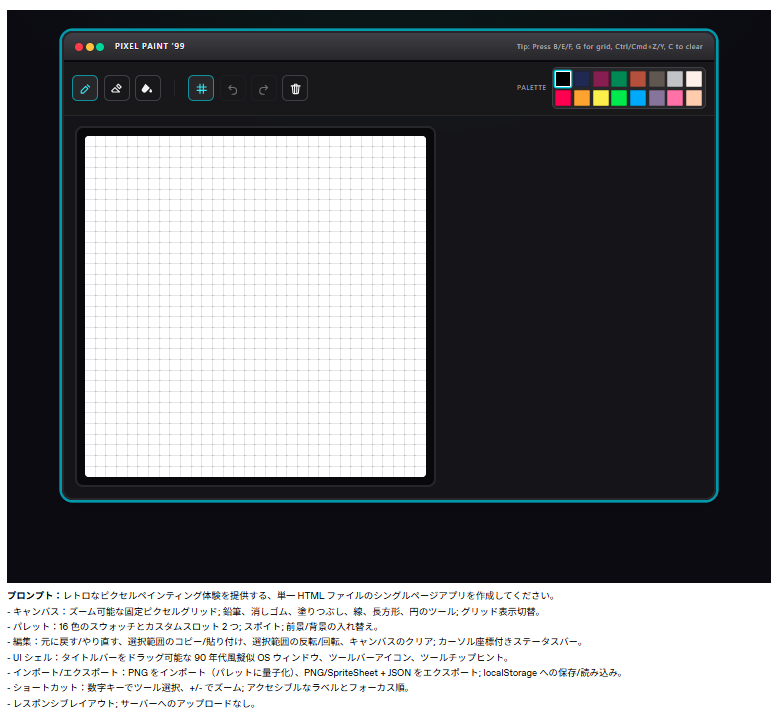Viewport: 777px width, 719px height.
Task: Pick the off-white cream swatch
Action: tap(694, 79)
